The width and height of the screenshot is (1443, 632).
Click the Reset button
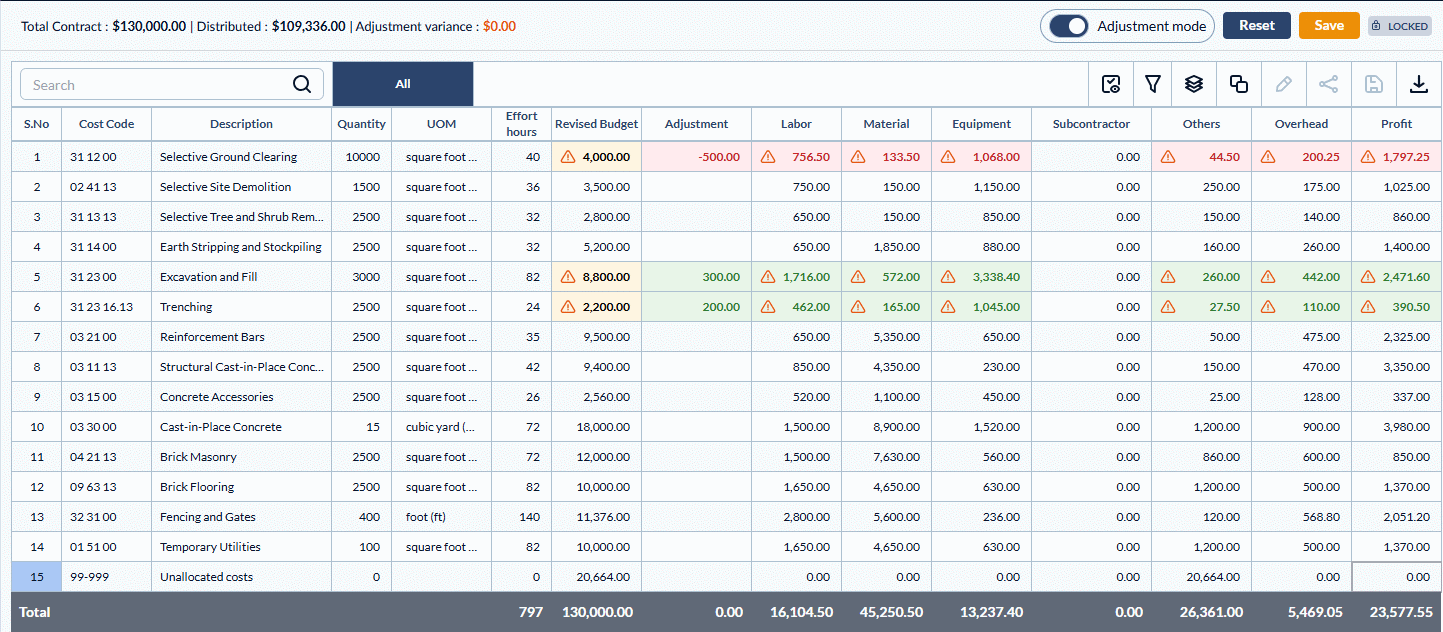tap(1256, 26)
